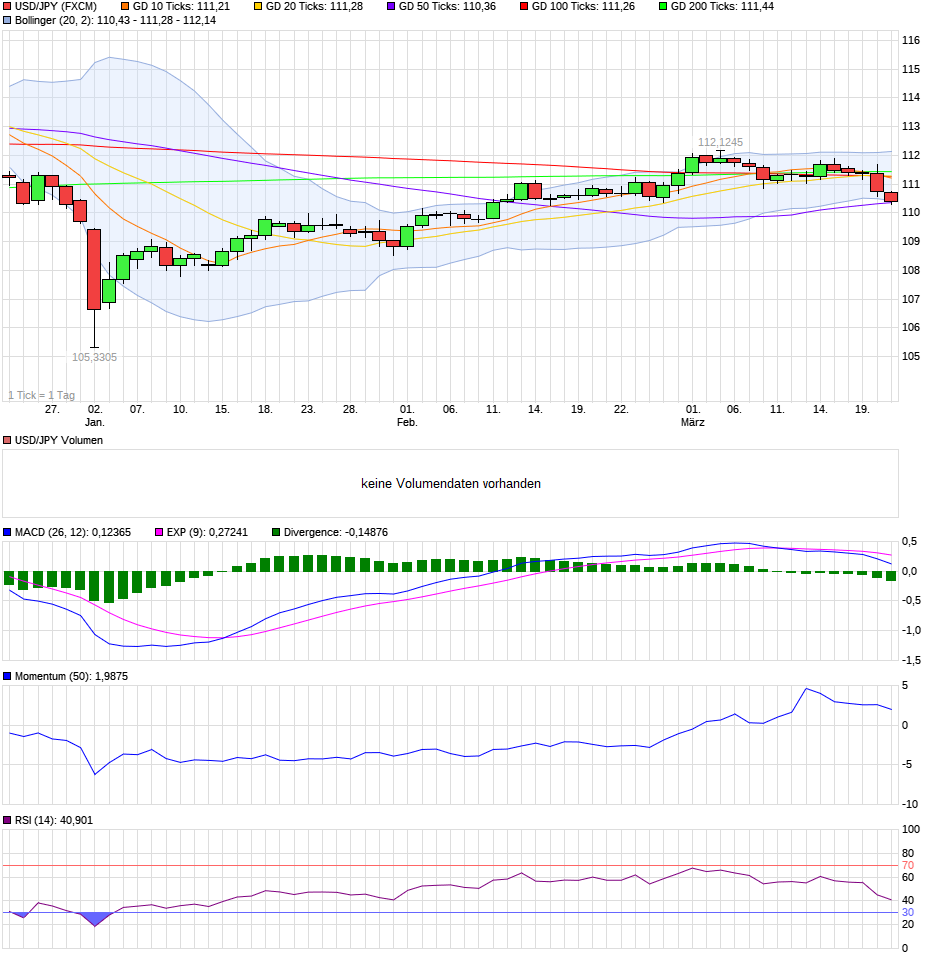
Task: Click the RSI oversold level label 30
Action: pos(908,913)
